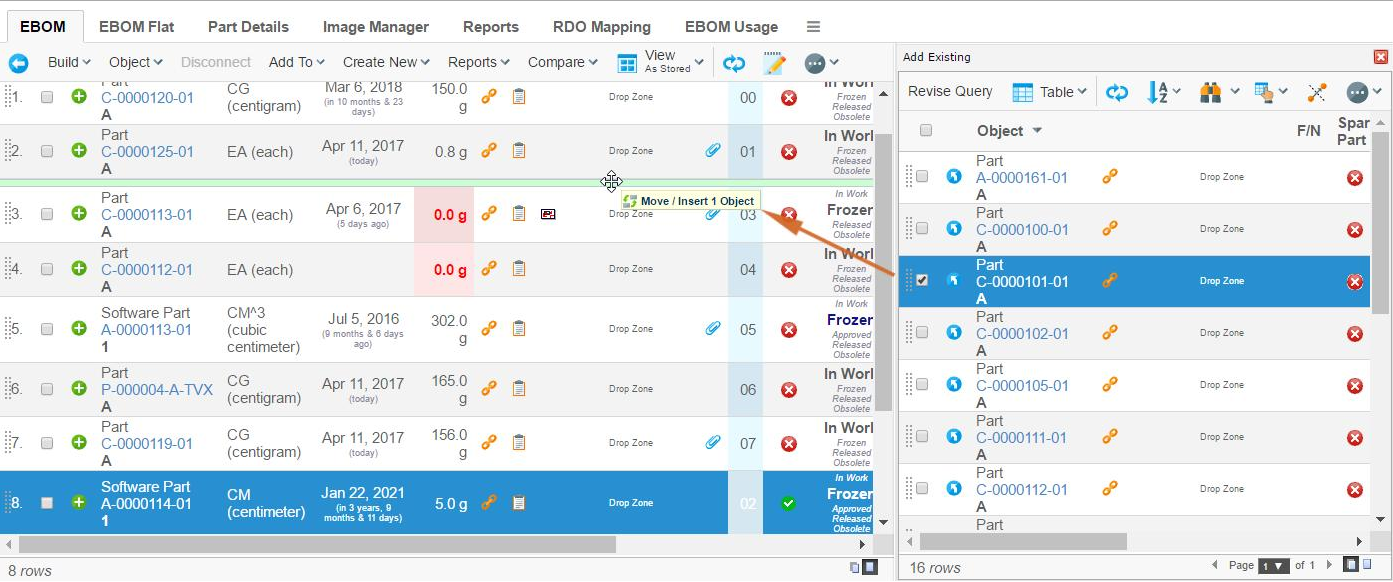Image resolution: width=1393 pixels, height=582 pixels.
Task: Open part link C-0000120-01
Action: pos(147,98)
